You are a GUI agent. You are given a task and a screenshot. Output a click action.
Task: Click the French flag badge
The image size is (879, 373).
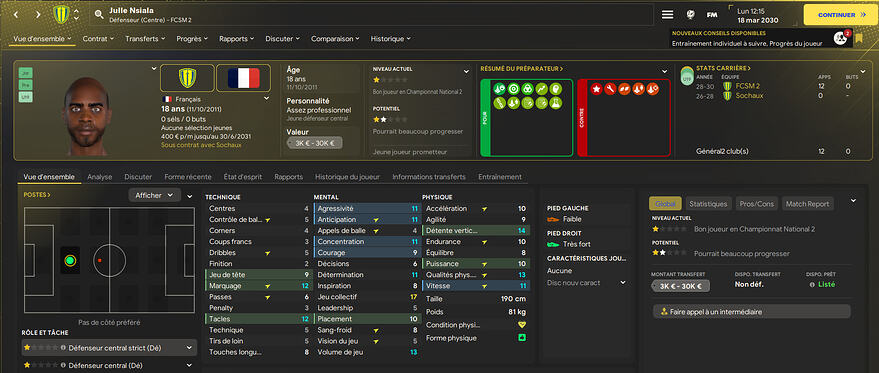point(243,78)
